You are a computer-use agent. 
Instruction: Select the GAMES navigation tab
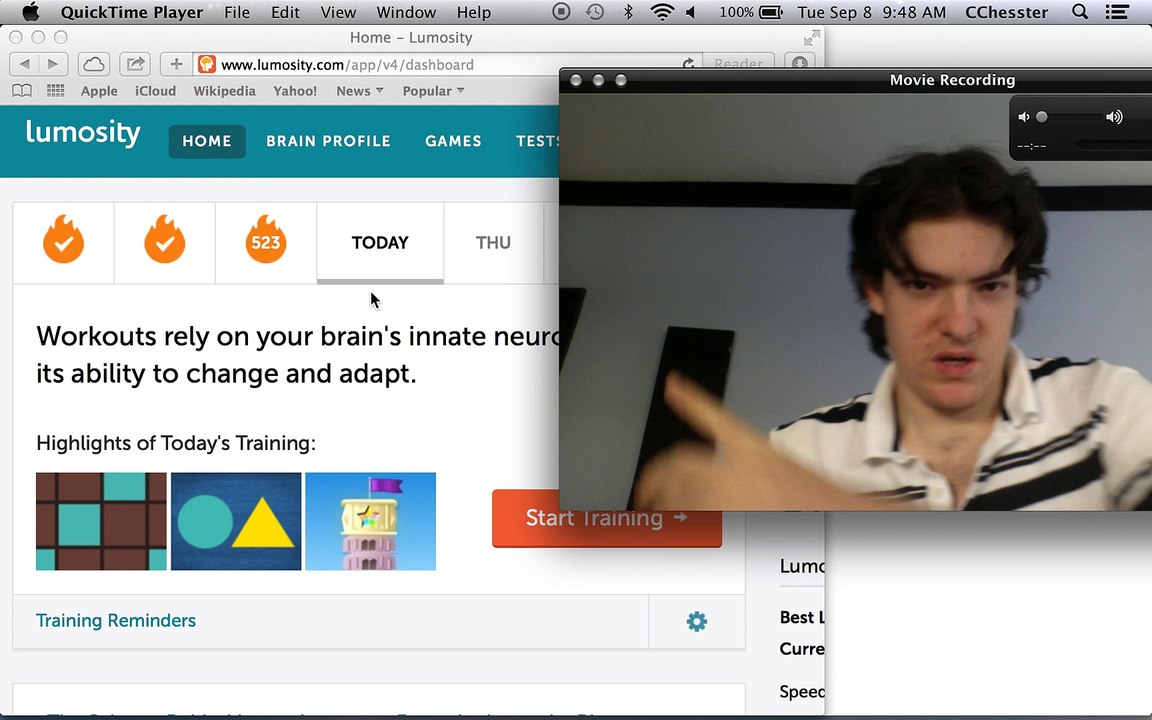(453, 141)
